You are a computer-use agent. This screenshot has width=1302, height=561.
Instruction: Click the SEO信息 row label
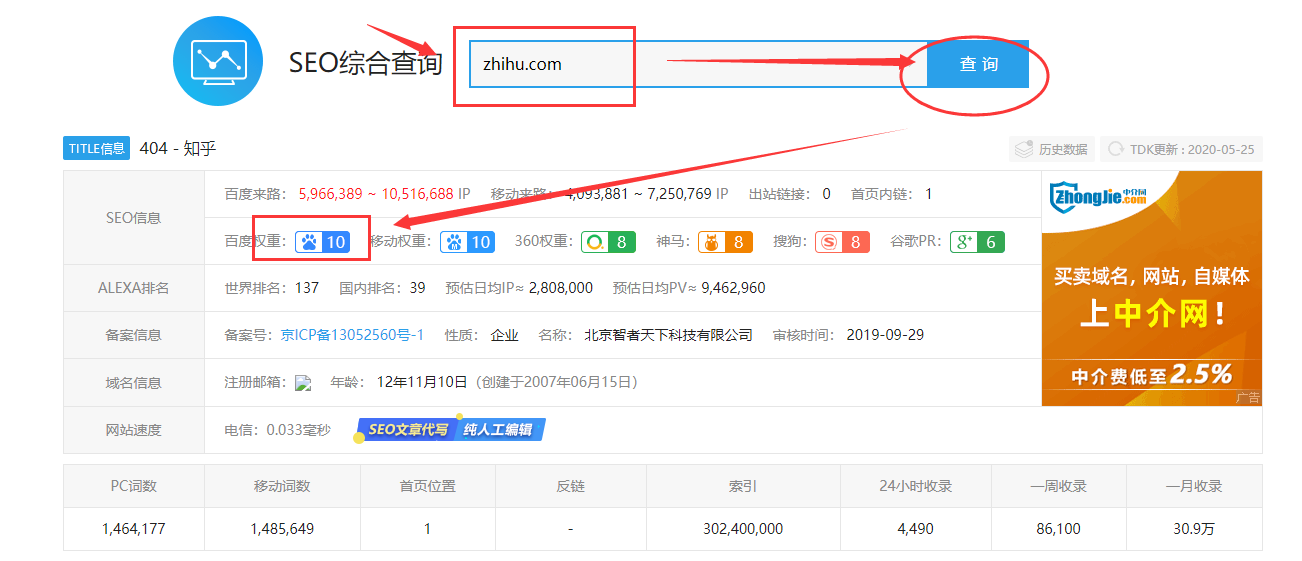(133, 217)
